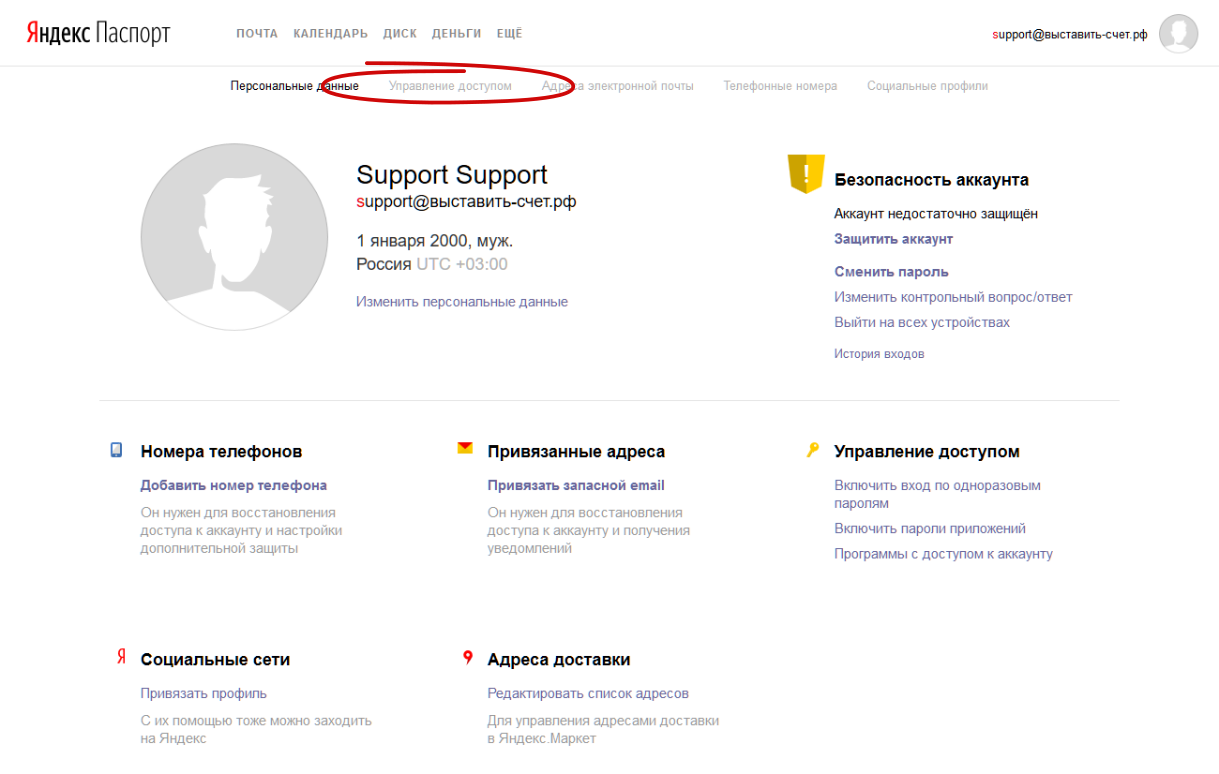This screenshot has width=1219, height=774.
Task: Click the yellow security shield warning icon
Action: (x=806, y=173)
